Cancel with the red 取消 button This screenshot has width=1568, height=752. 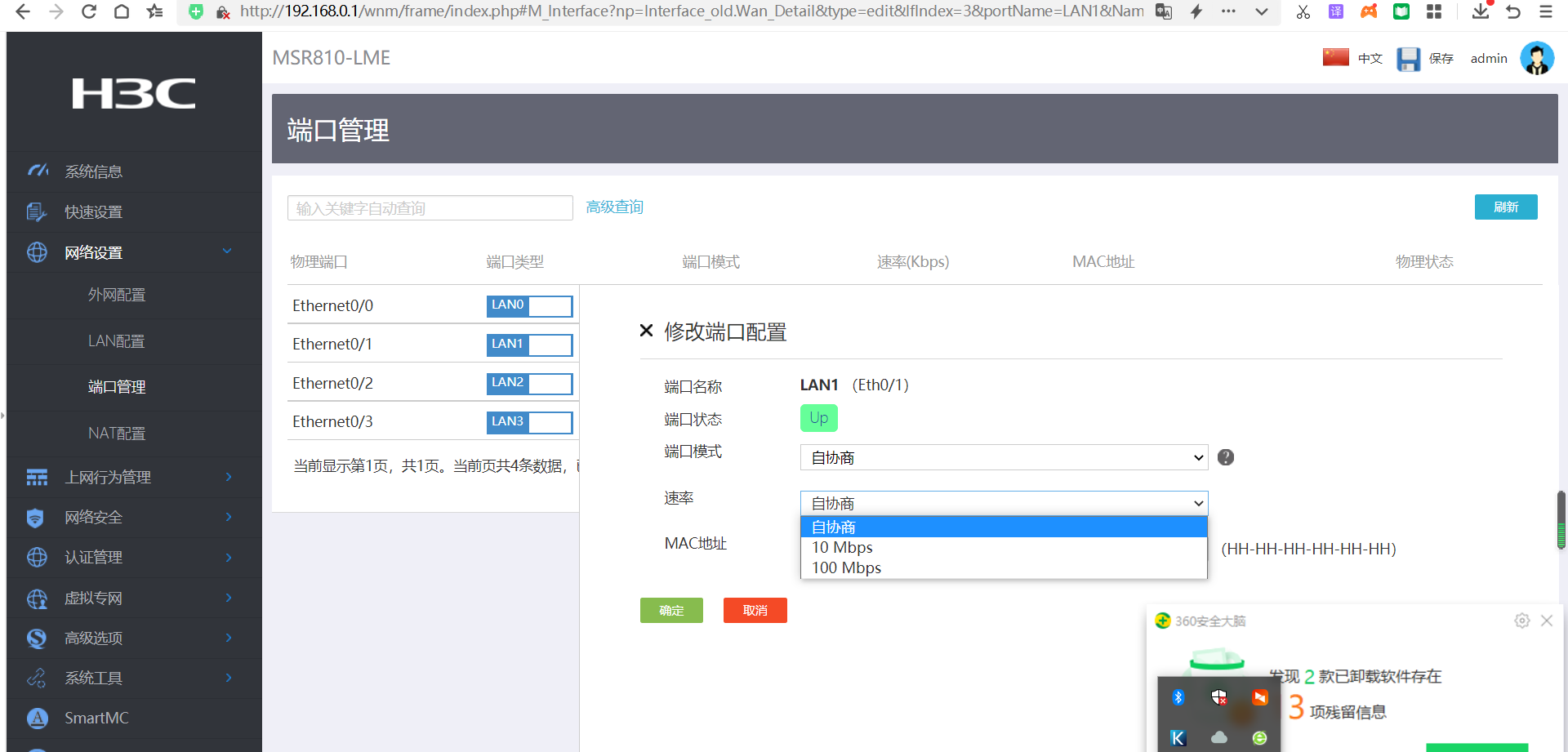click(755, 610)
